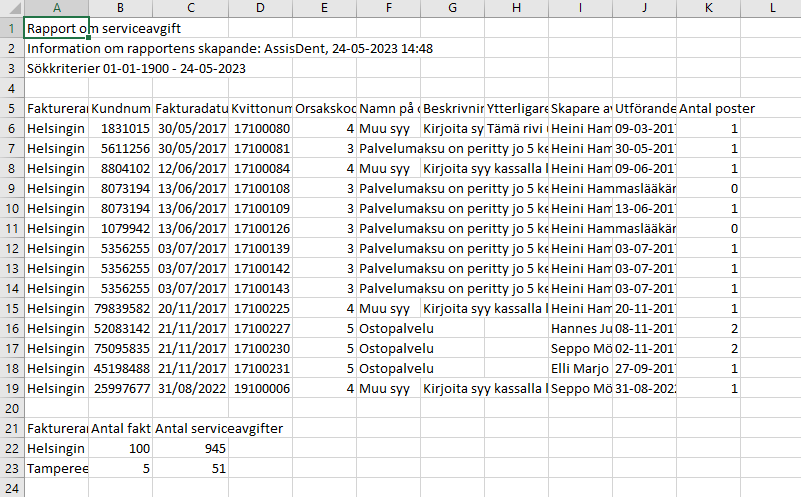Select column K header
Viewport: 801px width, 497px height.
708,8
